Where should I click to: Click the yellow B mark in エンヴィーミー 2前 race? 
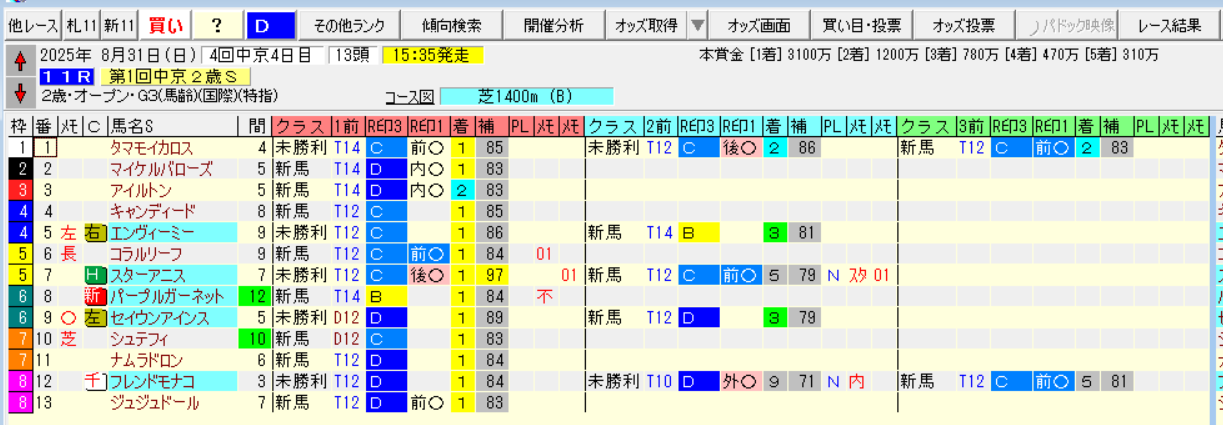pos(698,233)
